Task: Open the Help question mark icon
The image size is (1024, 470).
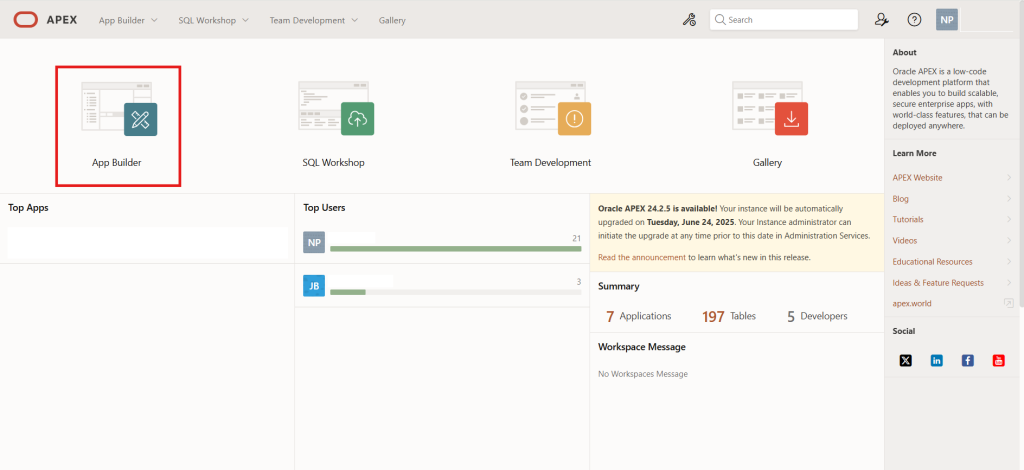Action: [914, 20]
